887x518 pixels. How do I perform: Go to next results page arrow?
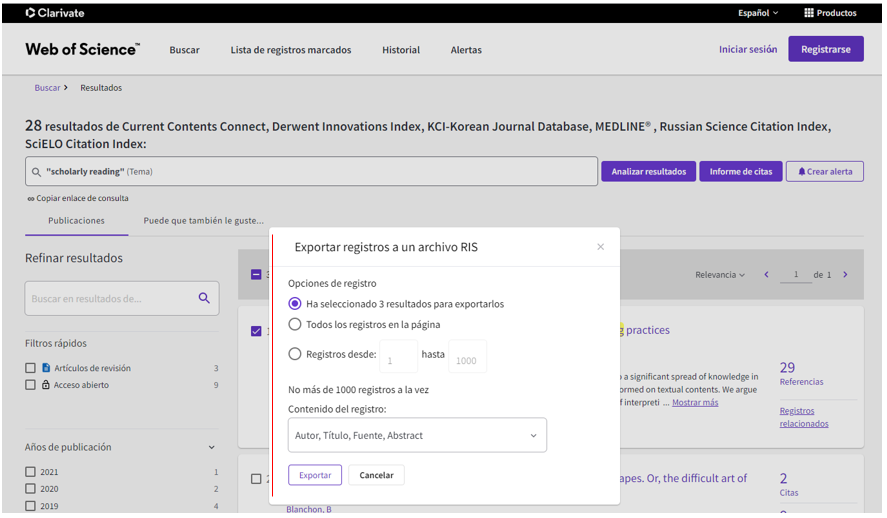(x=845, y=275)
